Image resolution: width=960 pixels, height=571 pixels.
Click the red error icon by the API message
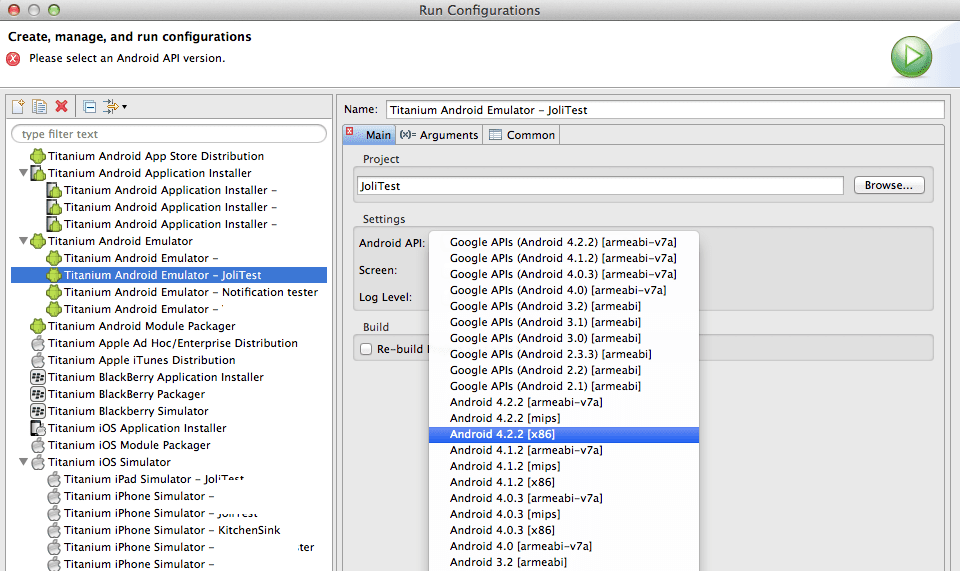point(13,59)
